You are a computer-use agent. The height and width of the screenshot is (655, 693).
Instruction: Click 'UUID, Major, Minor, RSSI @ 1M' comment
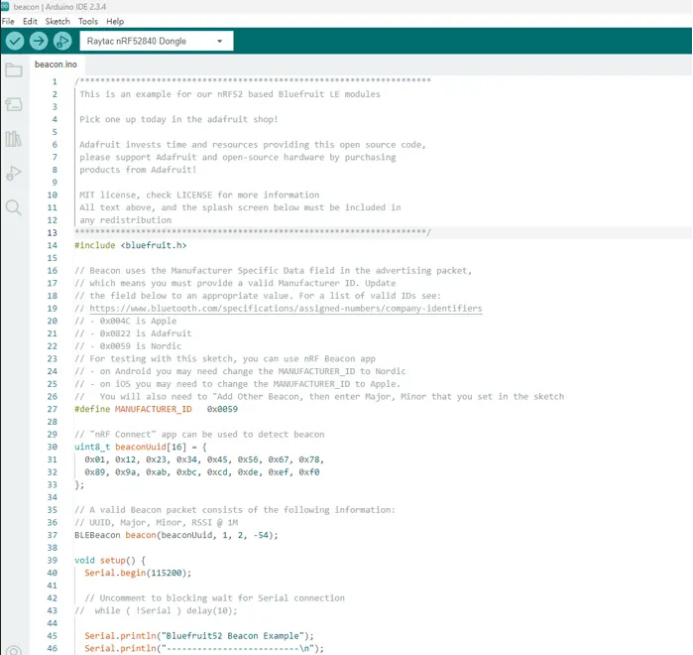coord(156,522)
